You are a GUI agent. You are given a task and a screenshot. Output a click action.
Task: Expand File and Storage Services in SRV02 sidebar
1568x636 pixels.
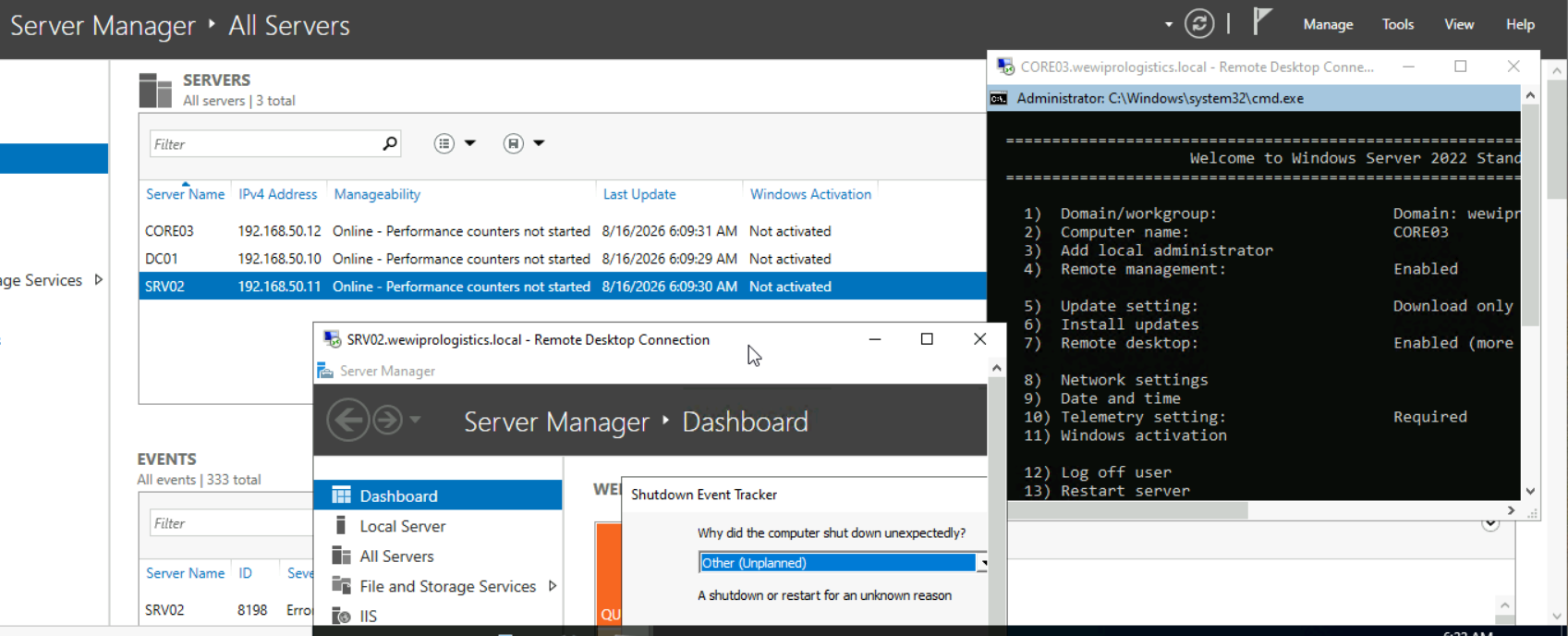pyautogui.click(x=553, y=586)
